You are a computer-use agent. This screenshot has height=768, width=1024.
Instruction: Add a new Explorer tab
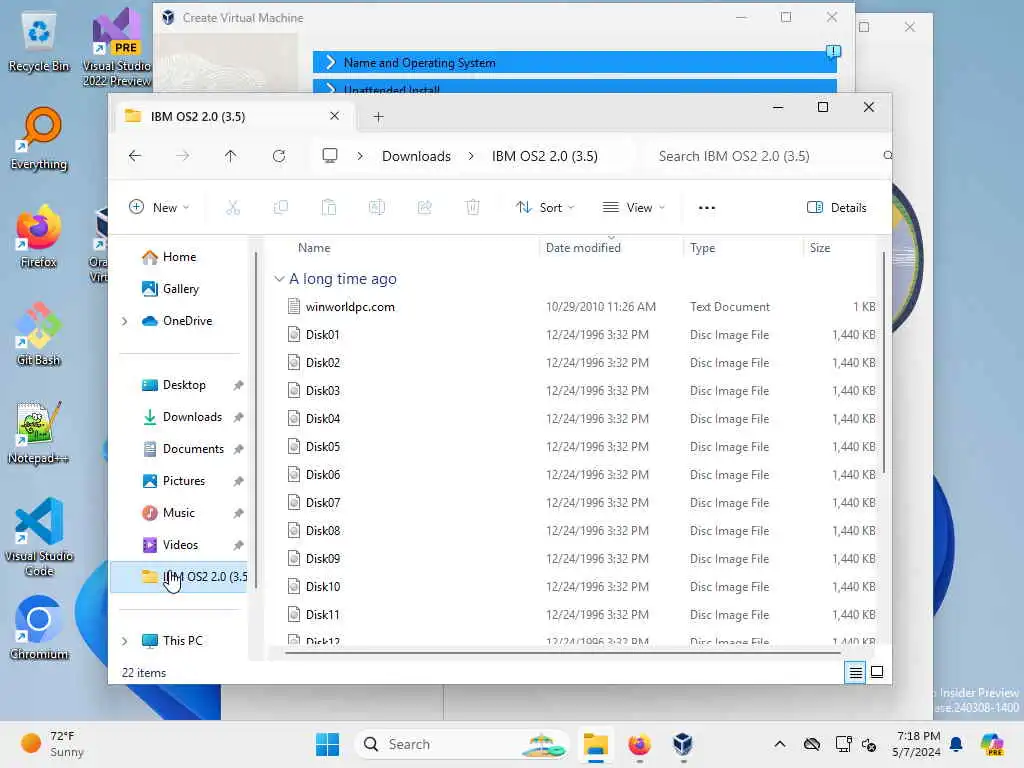coord(378,116)
